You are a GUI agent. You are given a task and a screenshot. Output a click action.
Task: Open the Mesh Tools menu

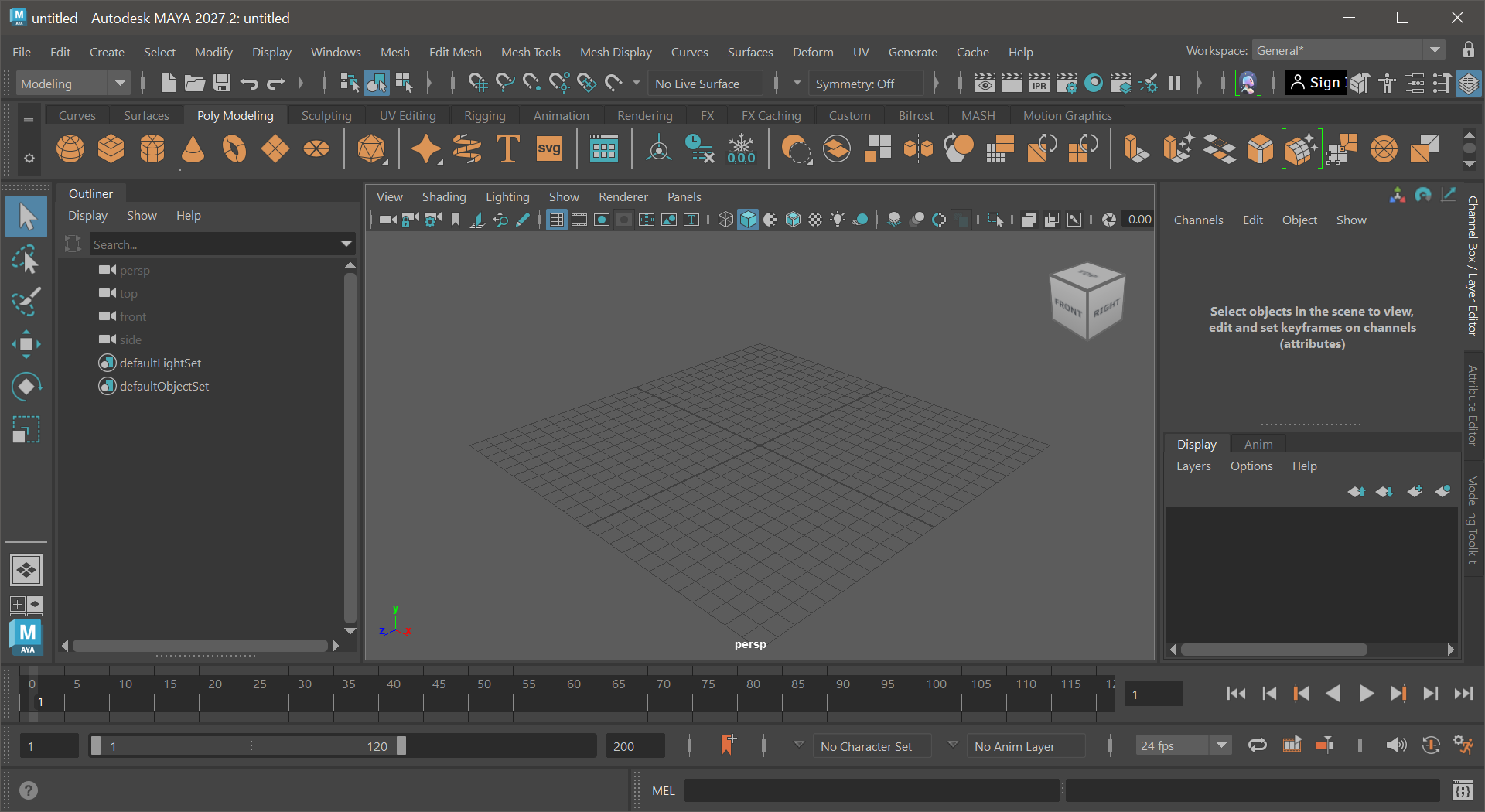click(x=531, y=52)
